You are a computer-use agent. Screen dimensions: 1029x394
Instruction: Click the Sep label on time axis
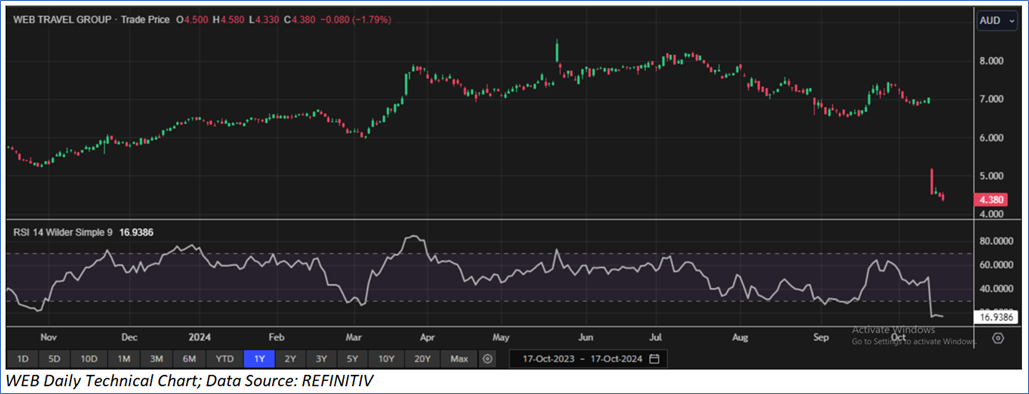(821, 338)
